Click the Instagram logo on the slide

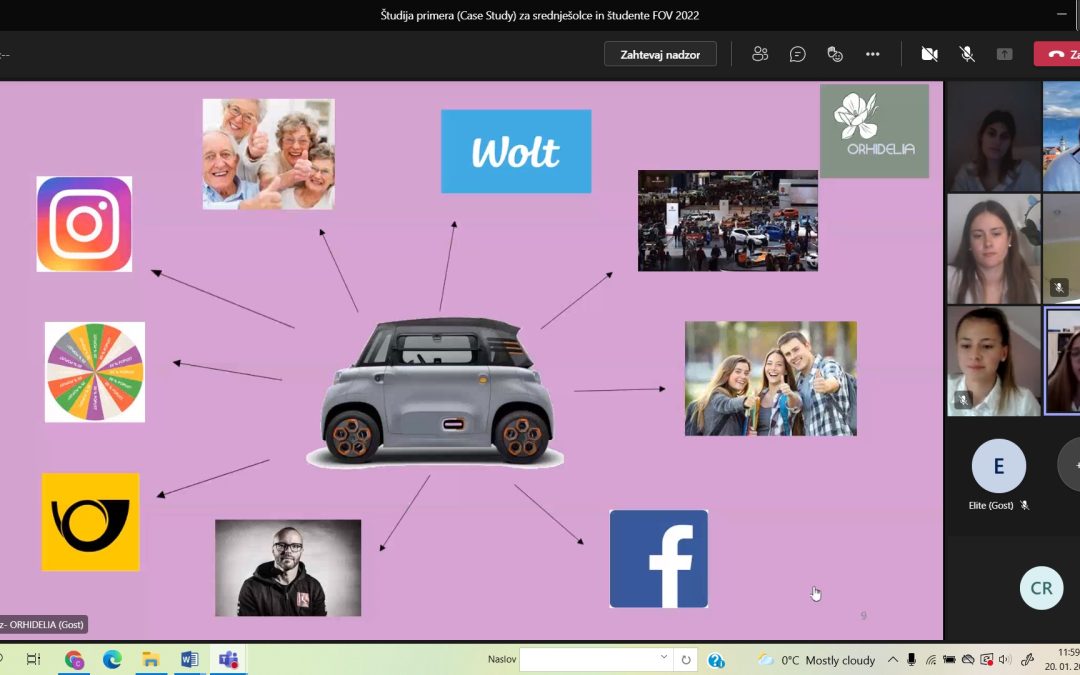click(84, 224)
